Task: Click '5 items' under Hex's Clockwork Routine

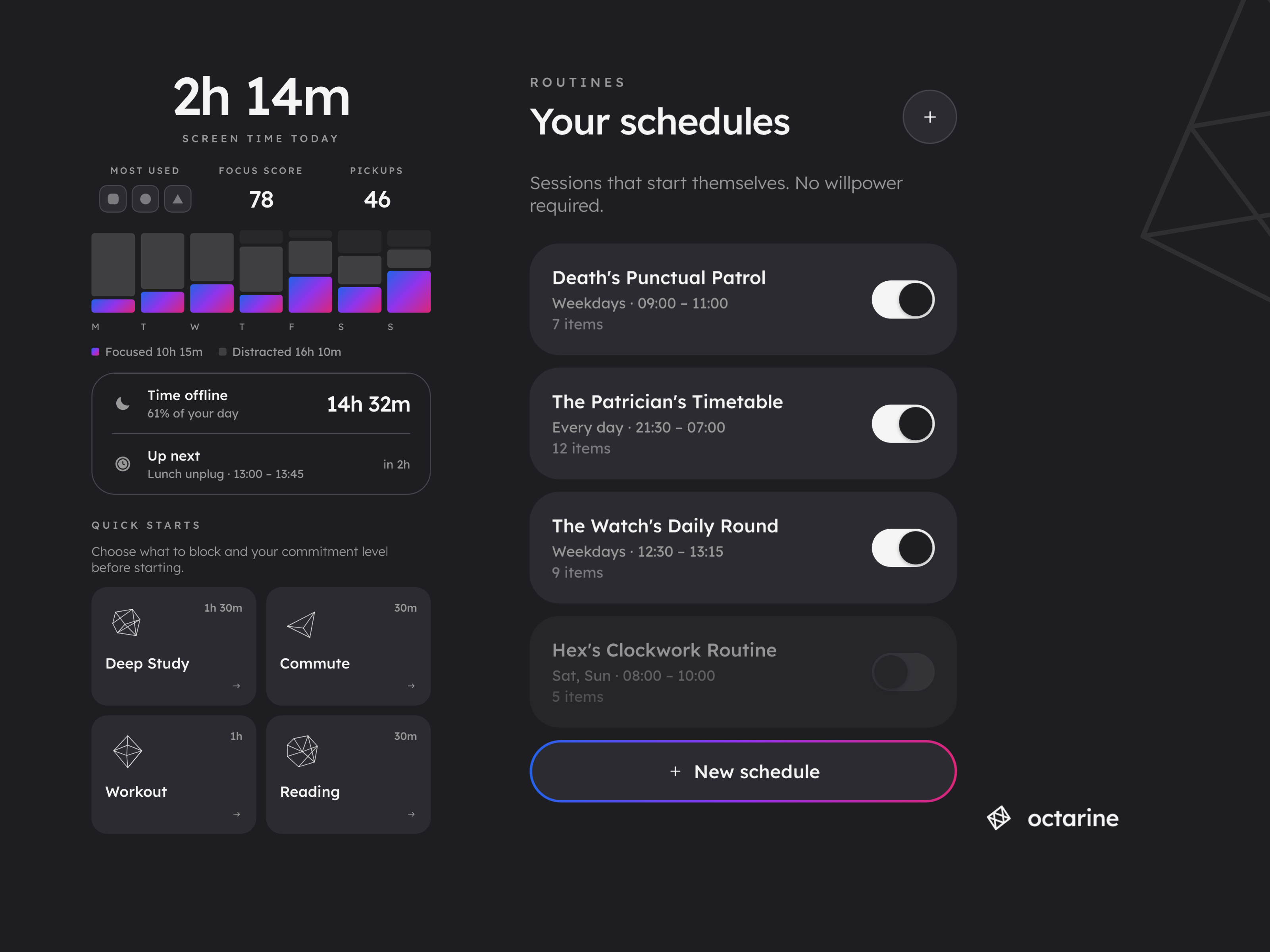Action: coord(577,697)
